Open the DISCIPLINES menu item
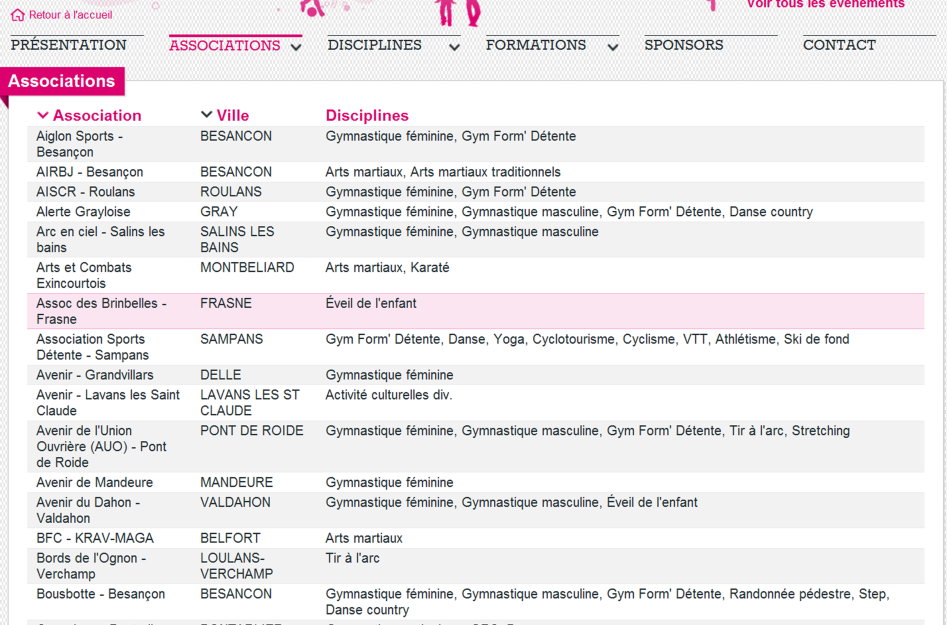The image size is (947, 625). point(374,45)
